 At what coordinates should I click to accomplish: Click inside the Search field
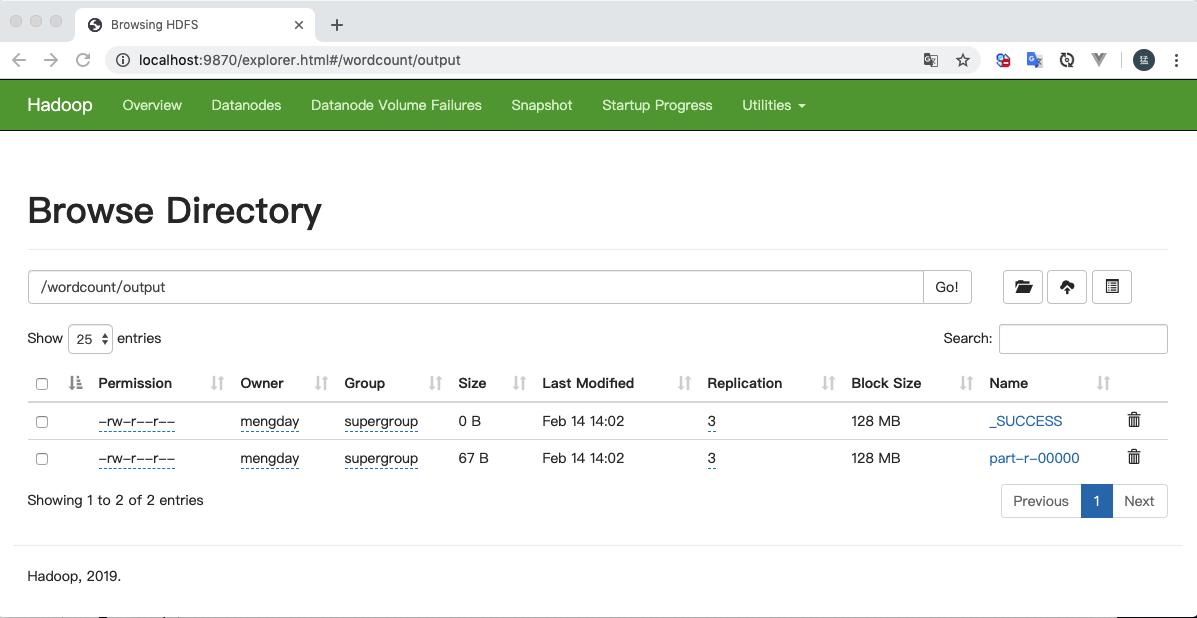[x=1083, y=338]
